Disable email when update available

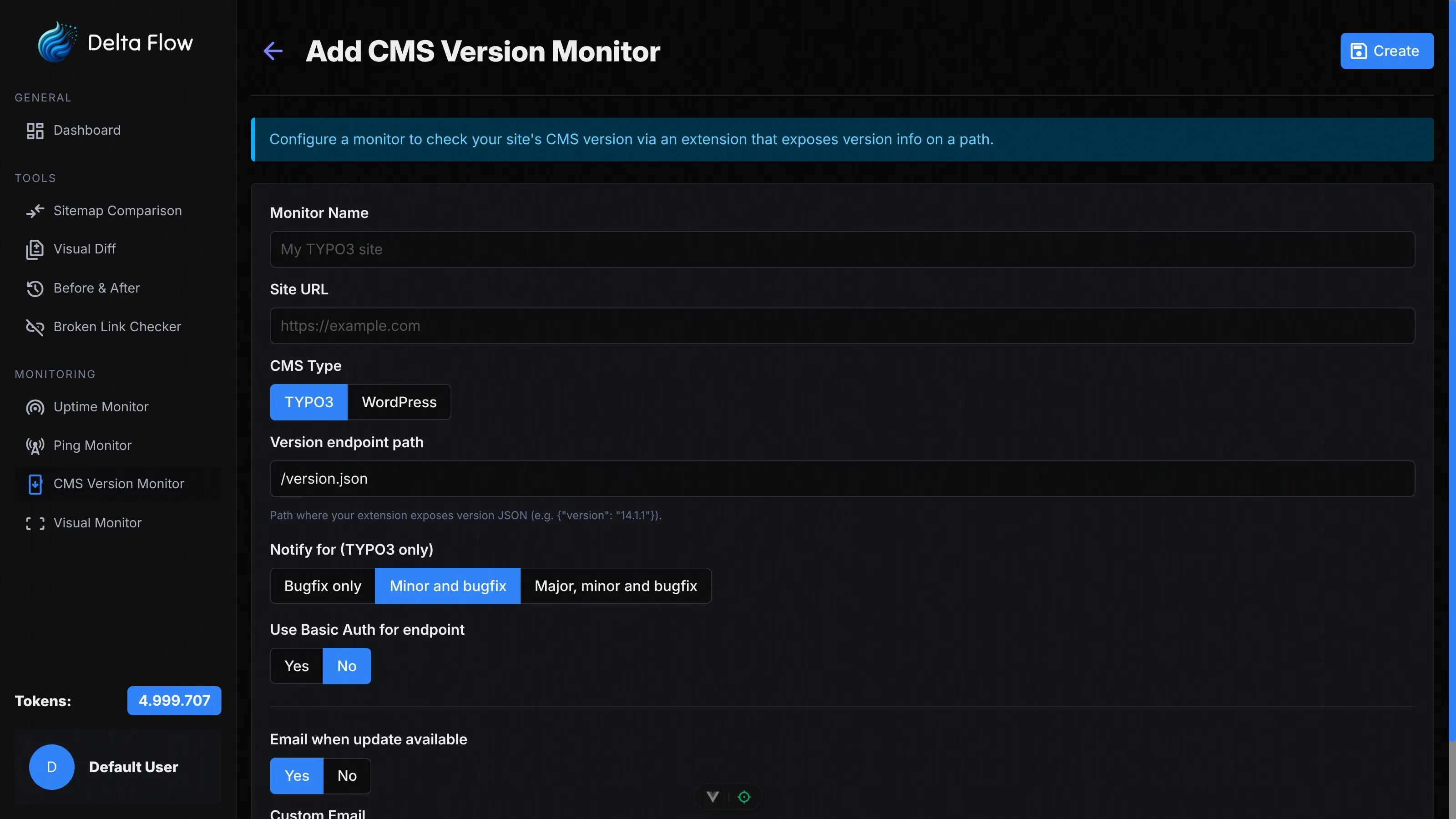pos(346,775)
